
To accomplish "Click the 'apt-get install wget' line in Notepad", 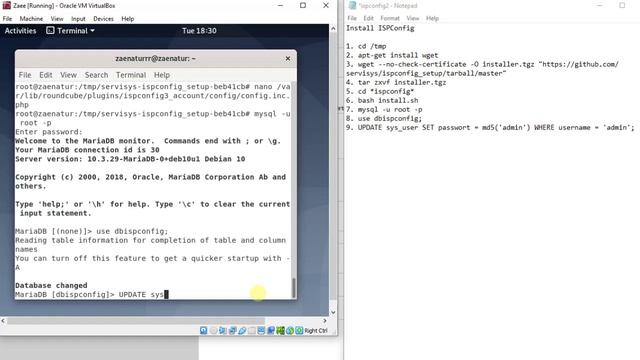I will 392,55.
